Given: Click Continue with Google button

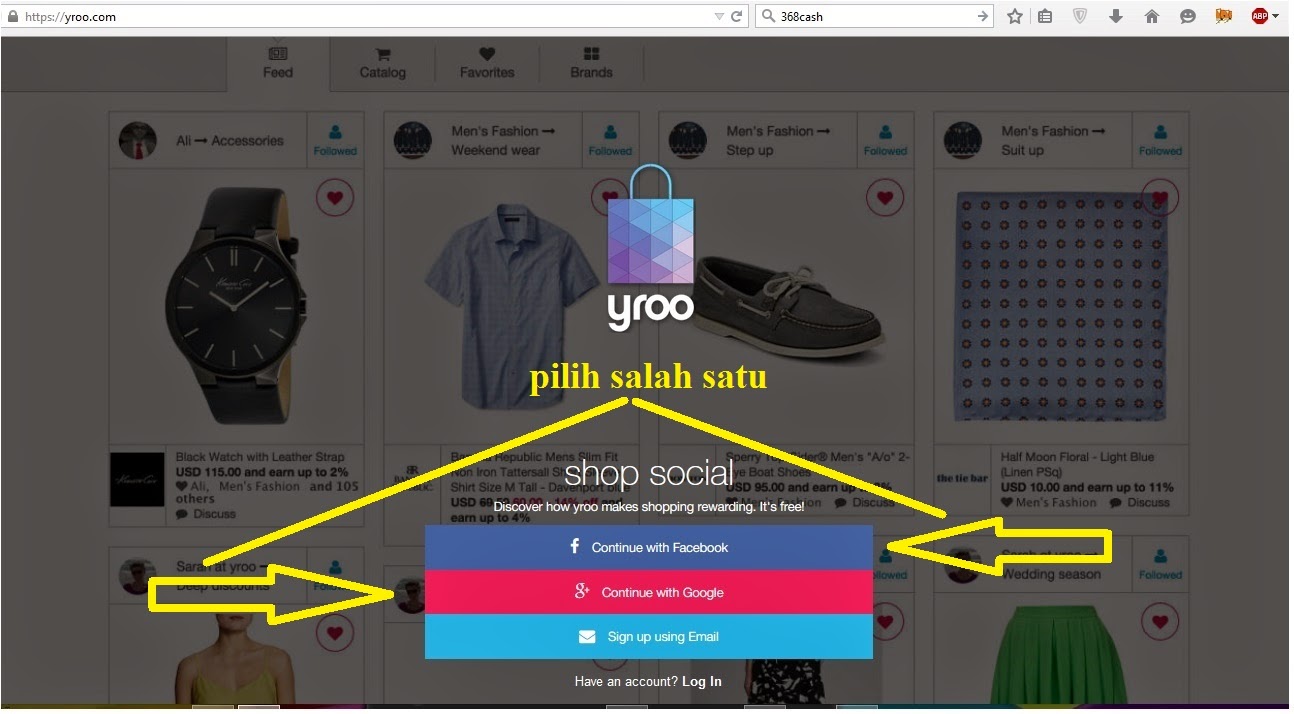Looking at the screenshot, I should [x=649, y=592].
